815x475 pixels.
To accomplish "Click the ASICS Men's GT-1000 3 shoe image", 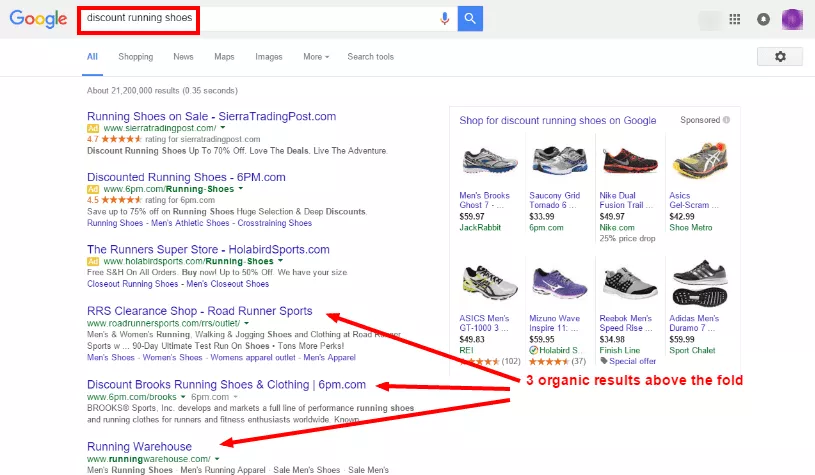I will click(x=489, y=282).
